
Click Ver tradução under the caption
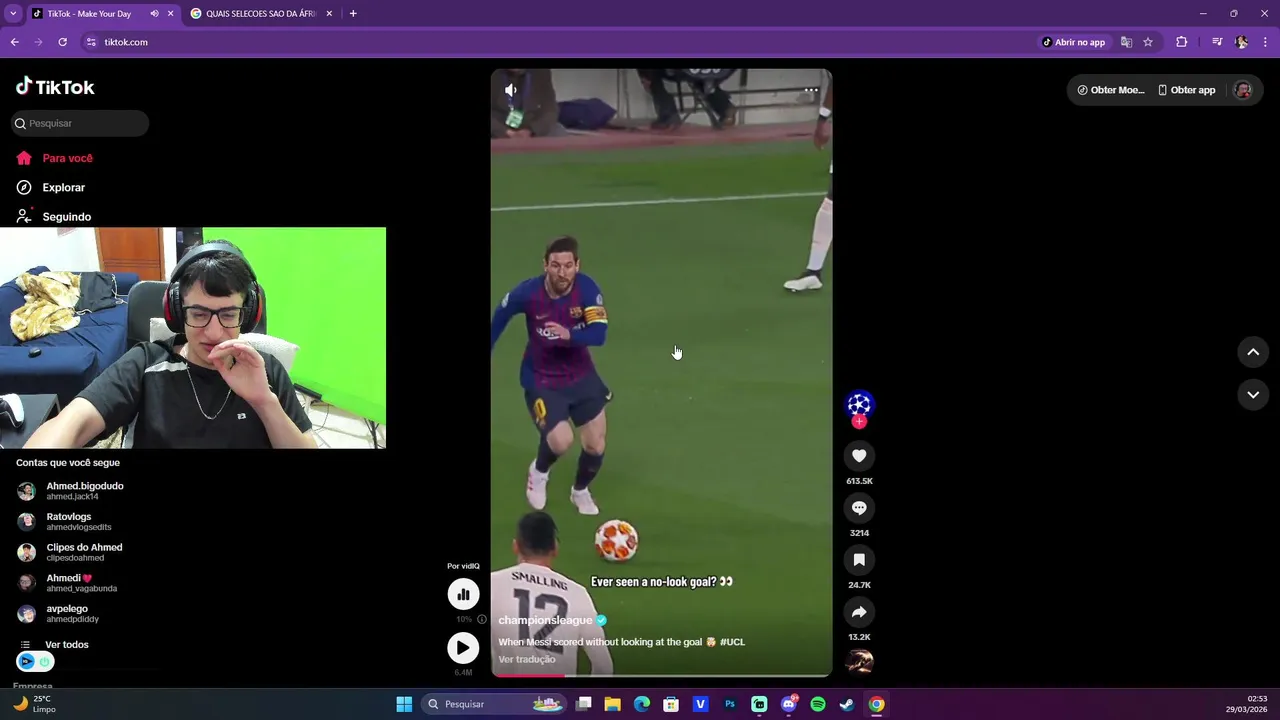pos(527,660)
